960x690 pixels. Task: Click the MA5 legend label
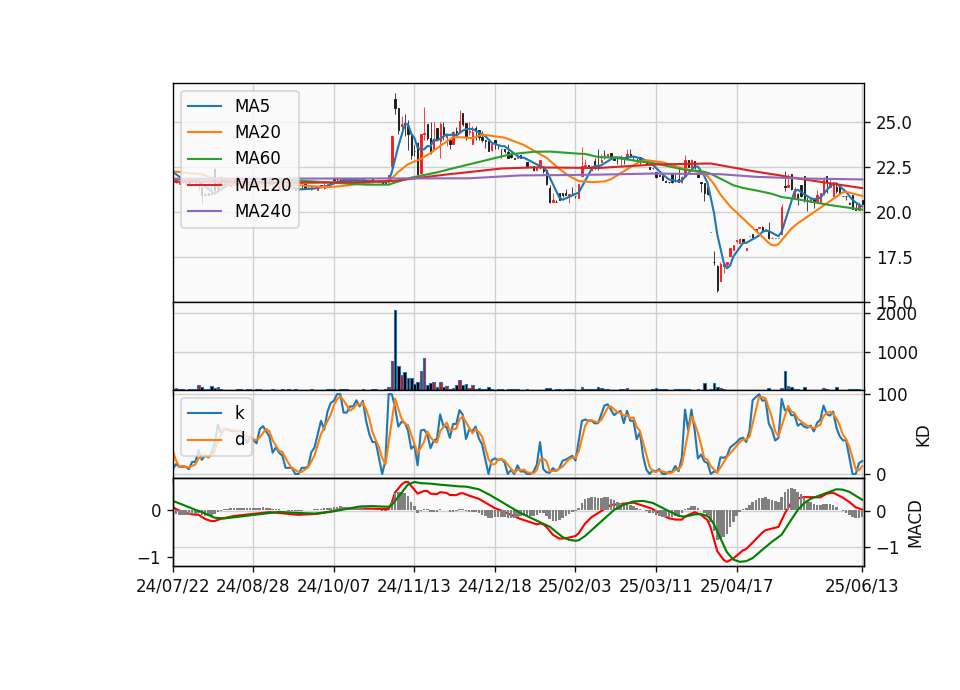[x=252, y=106]
